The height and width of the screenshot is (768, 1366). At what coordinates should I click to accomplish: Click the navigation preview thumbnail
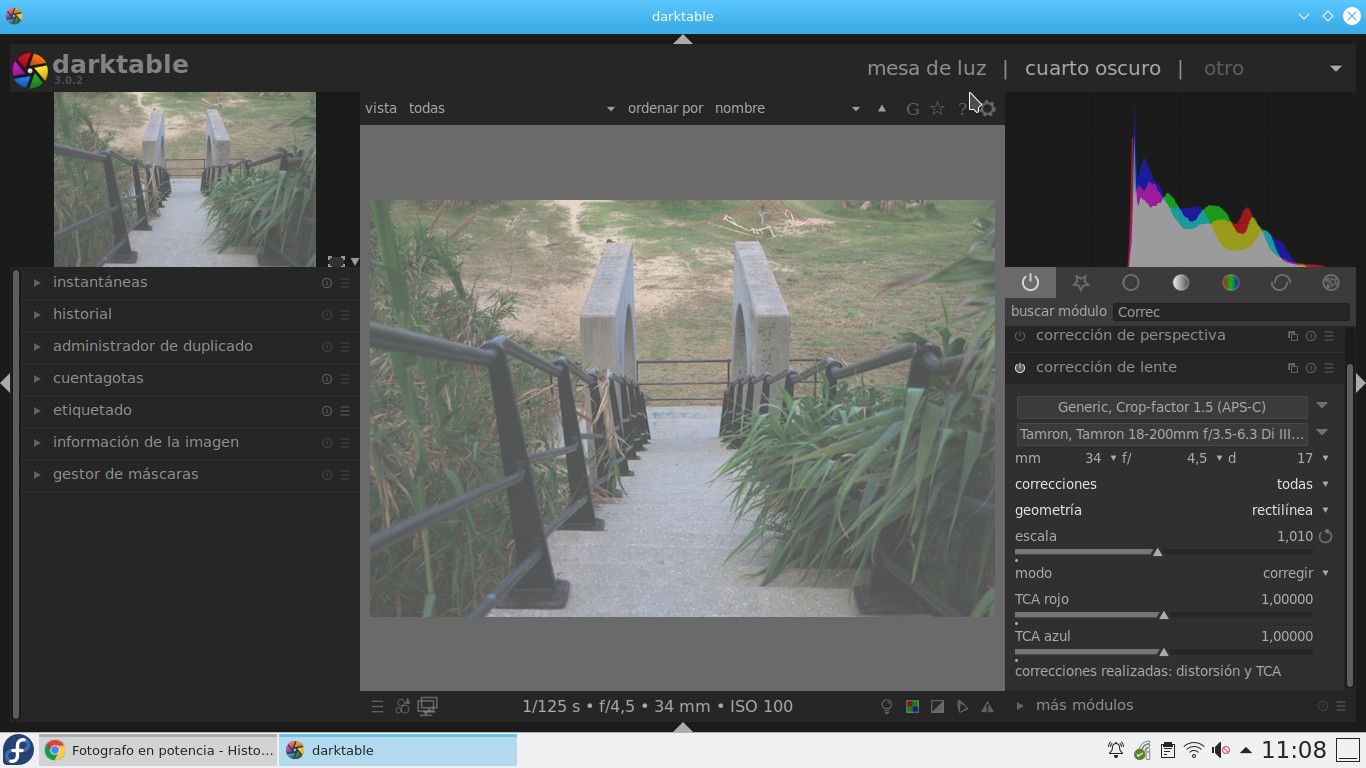pos(185,180)
